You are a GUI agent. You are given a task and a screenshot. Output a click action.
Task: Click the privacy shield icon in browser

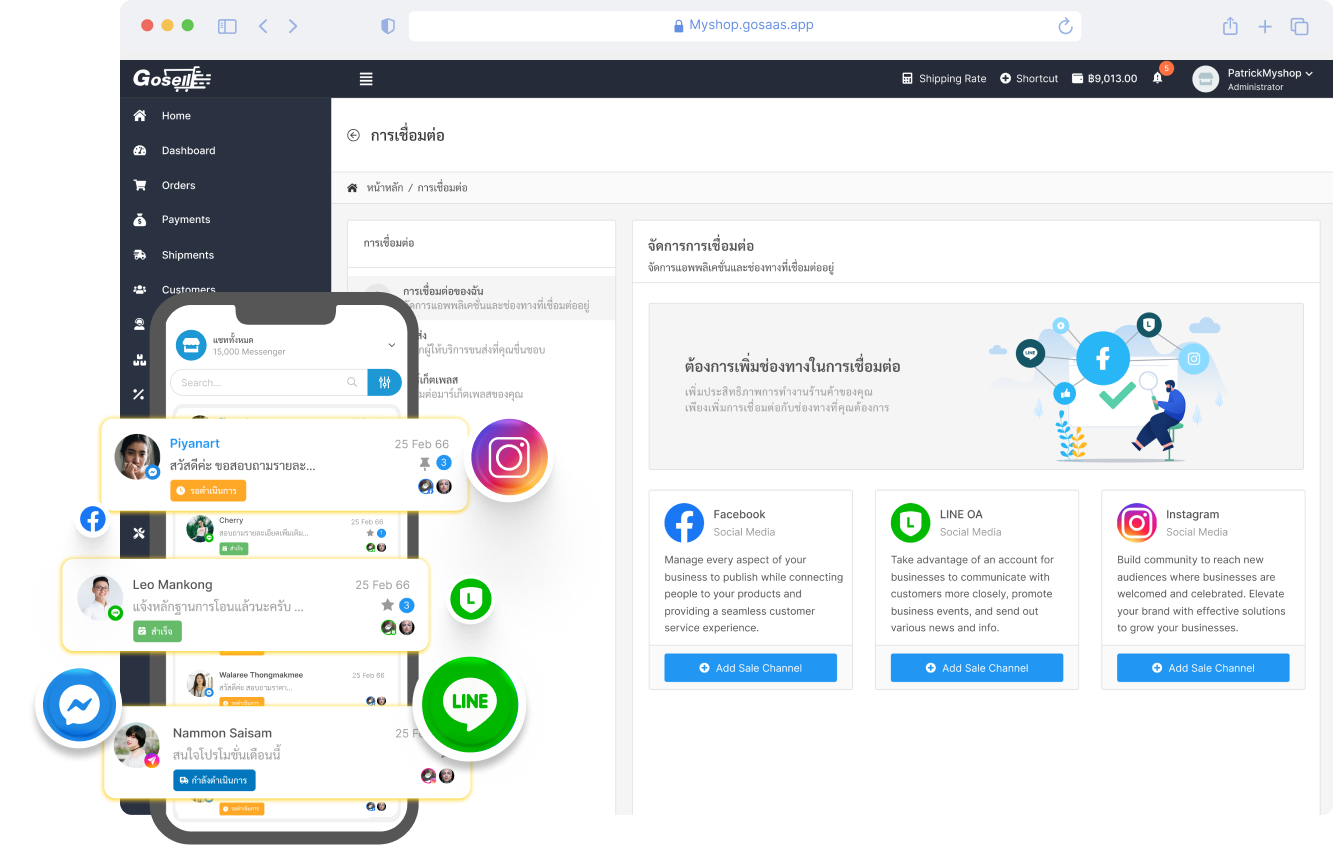[x=388, y=27]
